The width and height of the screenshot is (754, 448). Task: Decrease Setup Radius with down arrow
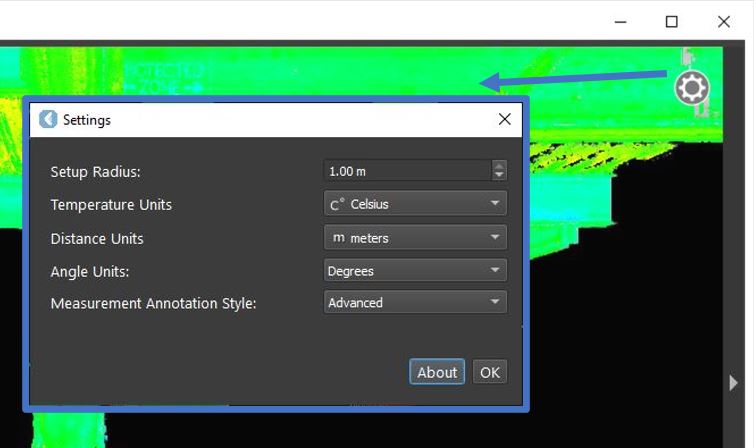coord(499,176)
